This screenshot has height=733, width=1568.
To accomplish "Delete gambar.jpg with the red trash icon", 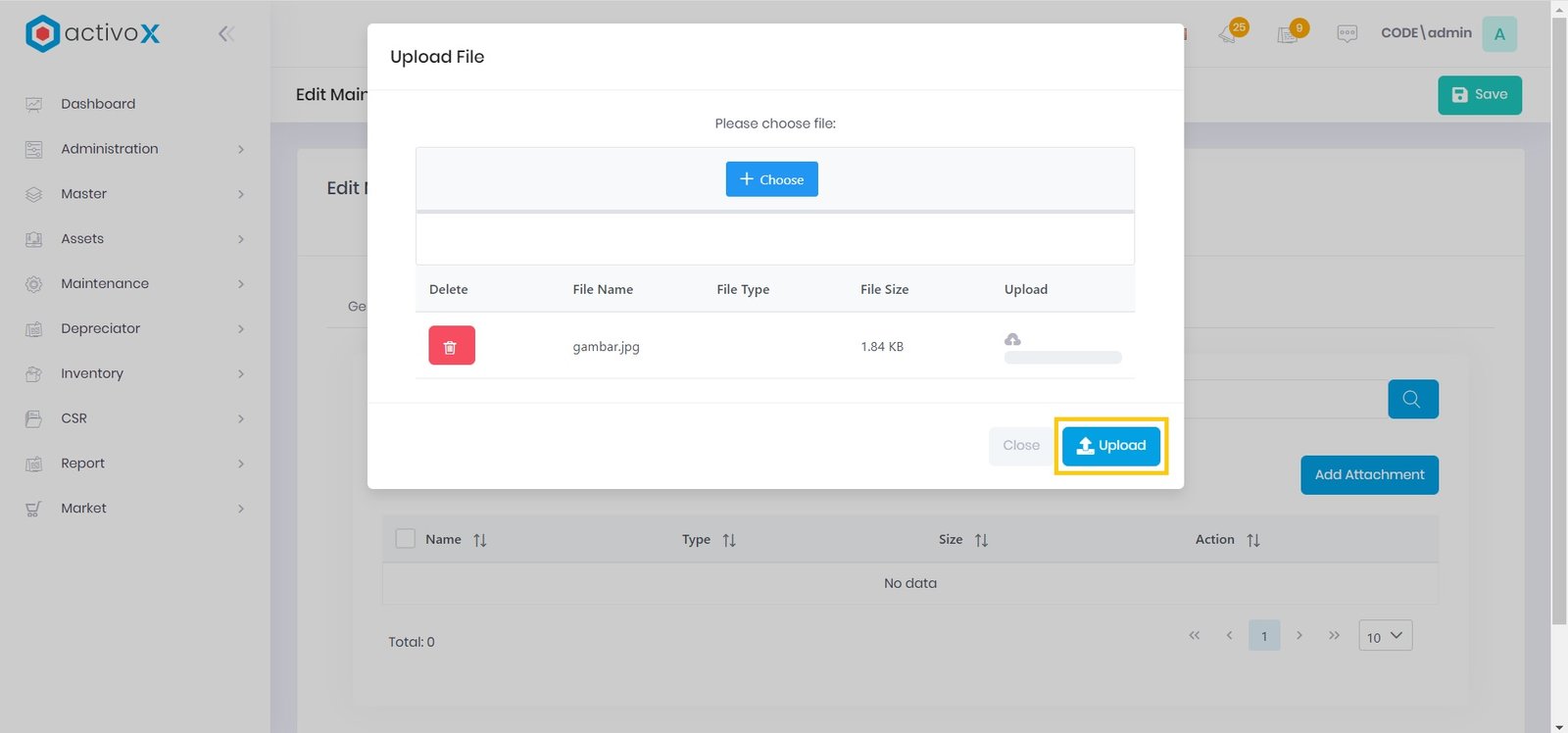I will tap(451, 346).
